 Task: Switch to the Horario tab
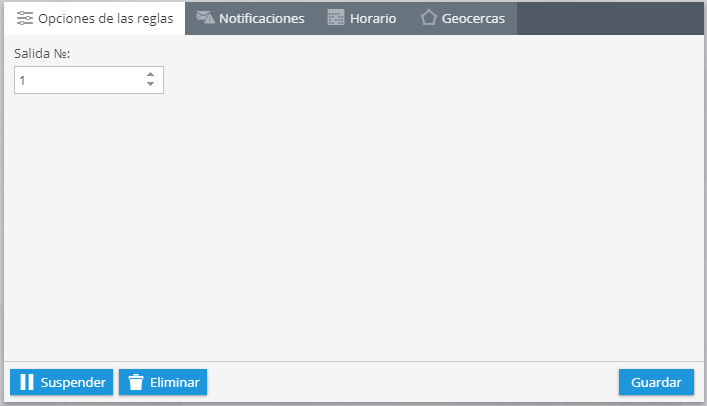[x=362, y=18]
